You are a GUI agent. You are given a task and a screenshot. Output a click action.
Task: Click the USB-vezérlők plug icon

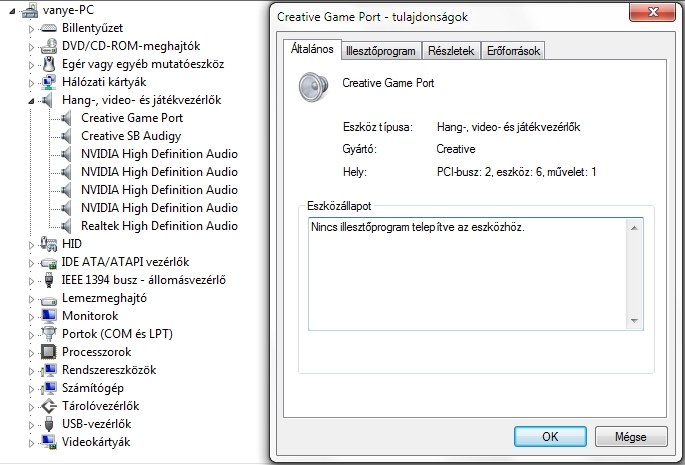49,423
